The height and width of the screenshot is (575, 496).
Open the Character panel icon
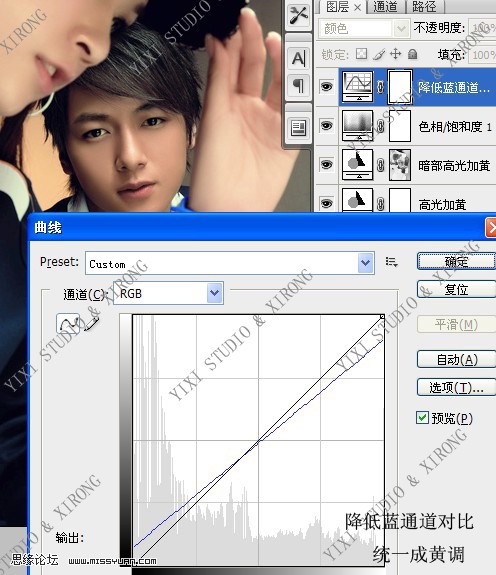(298, 58)
